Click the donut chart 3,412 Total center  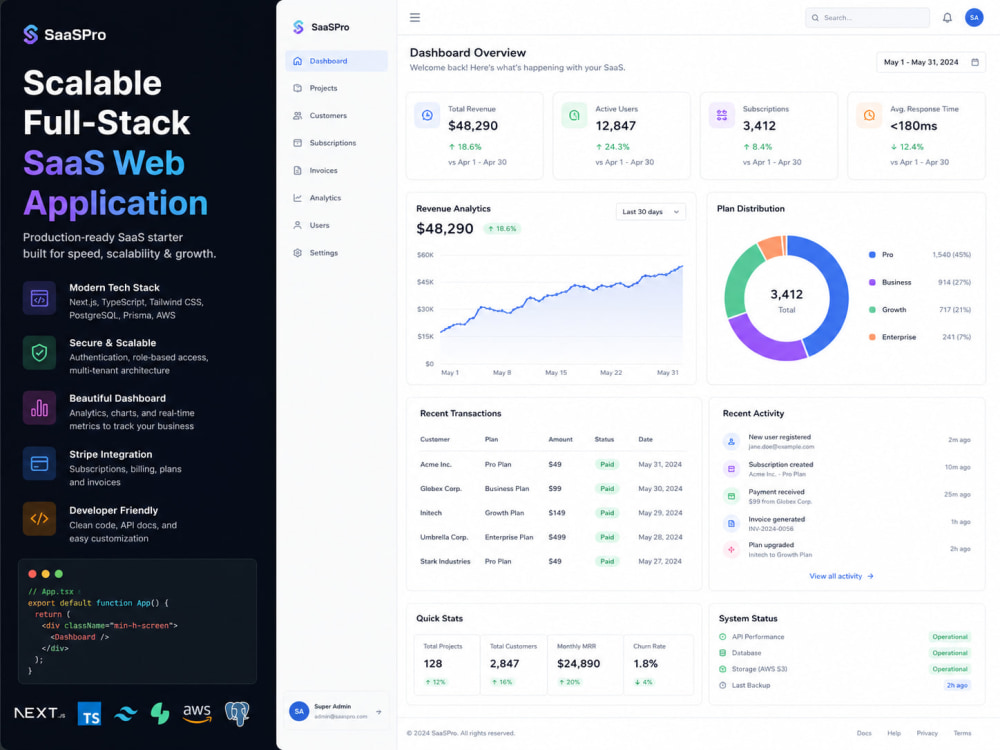(786, 300)
